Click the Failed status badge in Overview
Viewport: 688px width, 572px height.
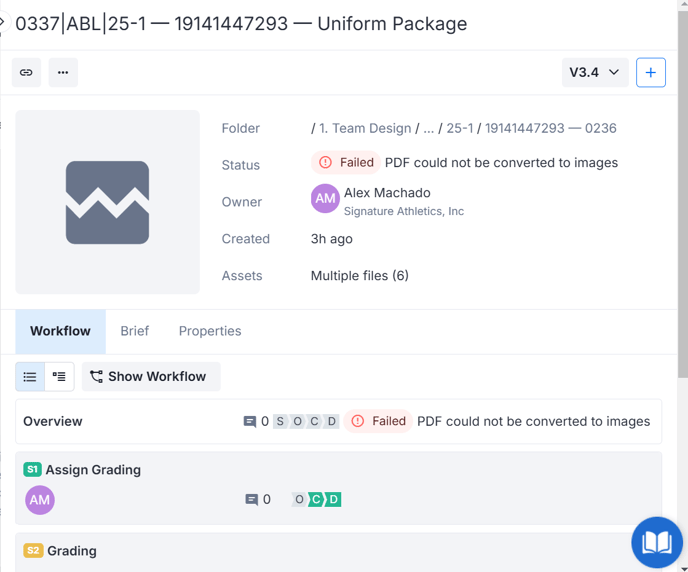pos(378,422)
